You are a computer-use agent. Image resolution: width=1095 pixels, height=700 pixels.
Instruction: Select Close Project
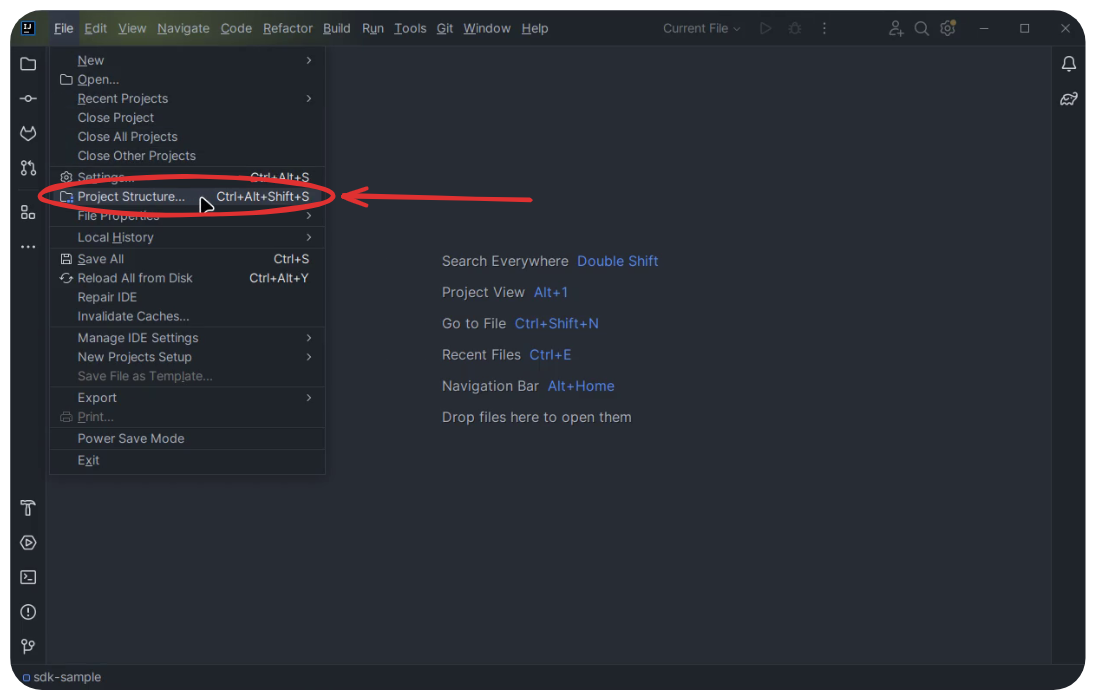[187, 118]
